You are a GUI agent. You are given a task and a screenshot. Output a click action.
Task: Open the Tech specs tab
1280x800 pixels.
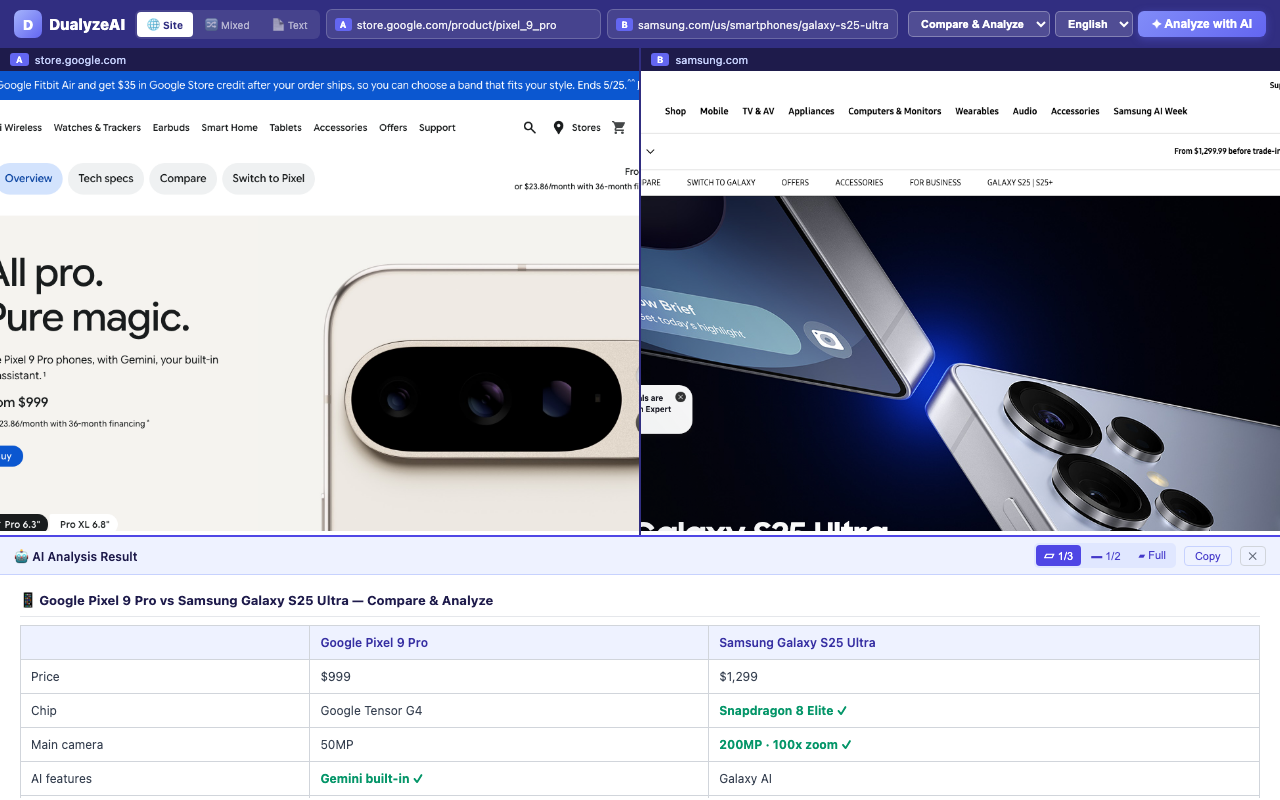[106, 179]
